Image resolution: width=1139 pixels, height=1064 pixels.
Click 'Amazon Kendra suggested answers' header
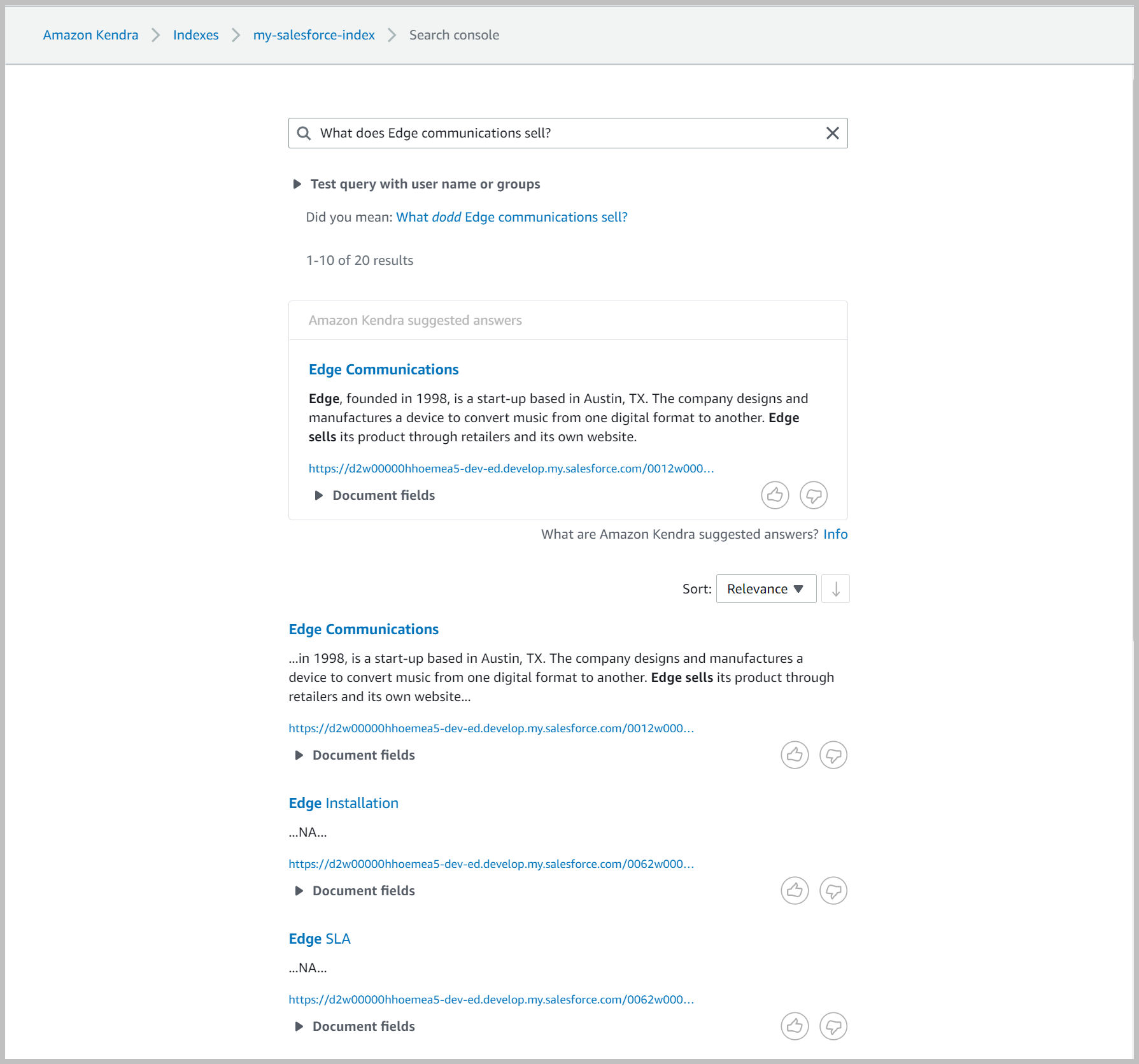point(415,320)
